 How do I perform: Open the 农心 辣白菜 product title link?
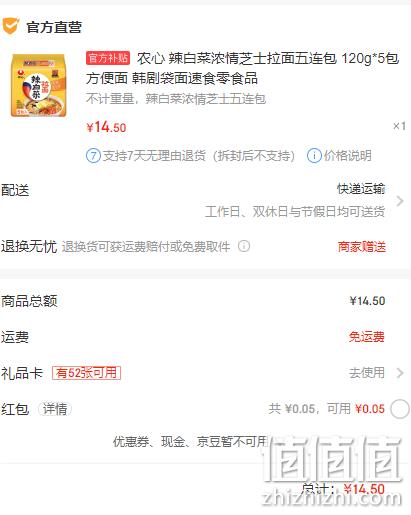click(243, 68)
